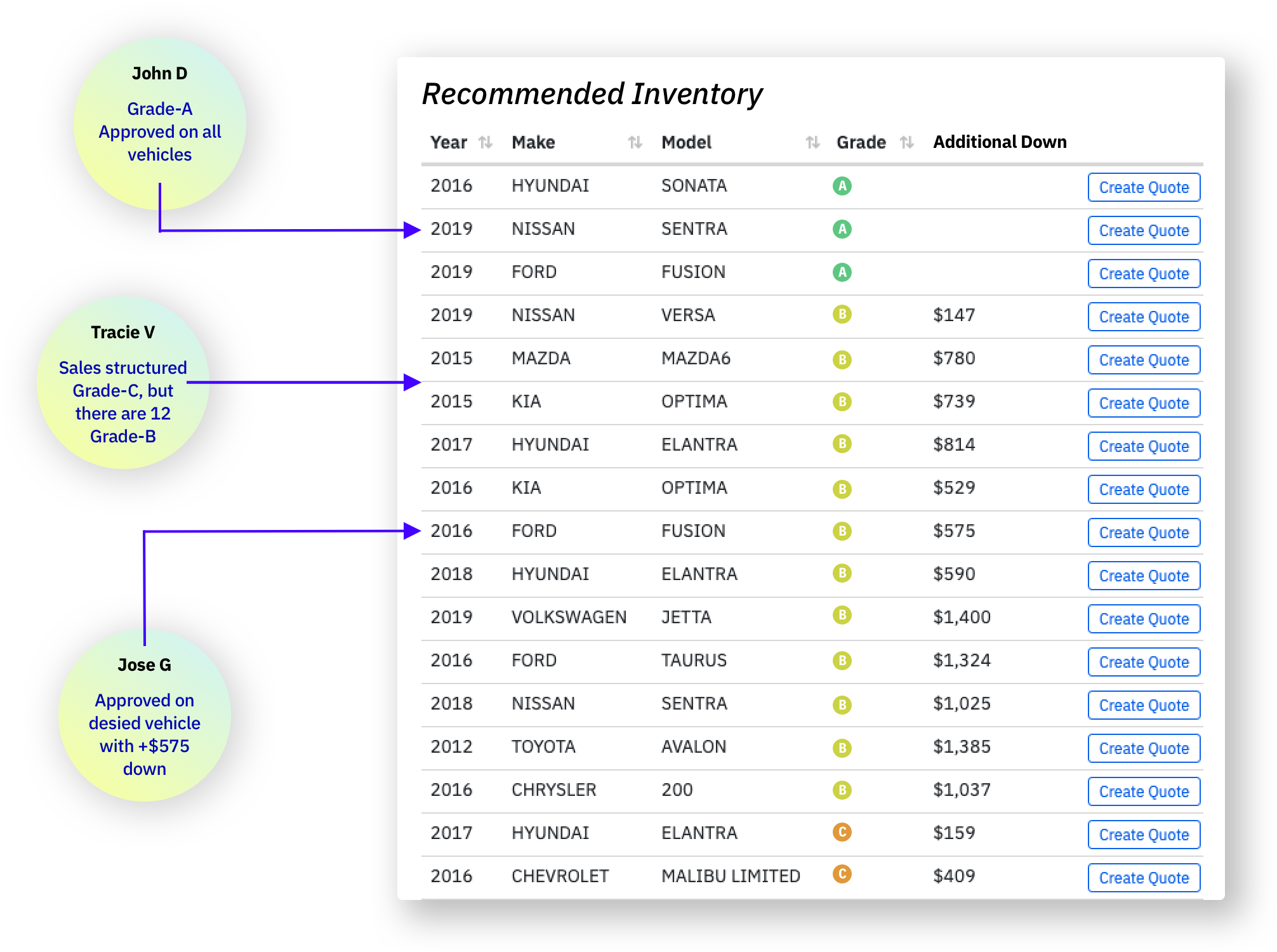Create quote for 2016 Ford Fusion
Viewport: 1277px width, 952px height.
pos(1144,533)
